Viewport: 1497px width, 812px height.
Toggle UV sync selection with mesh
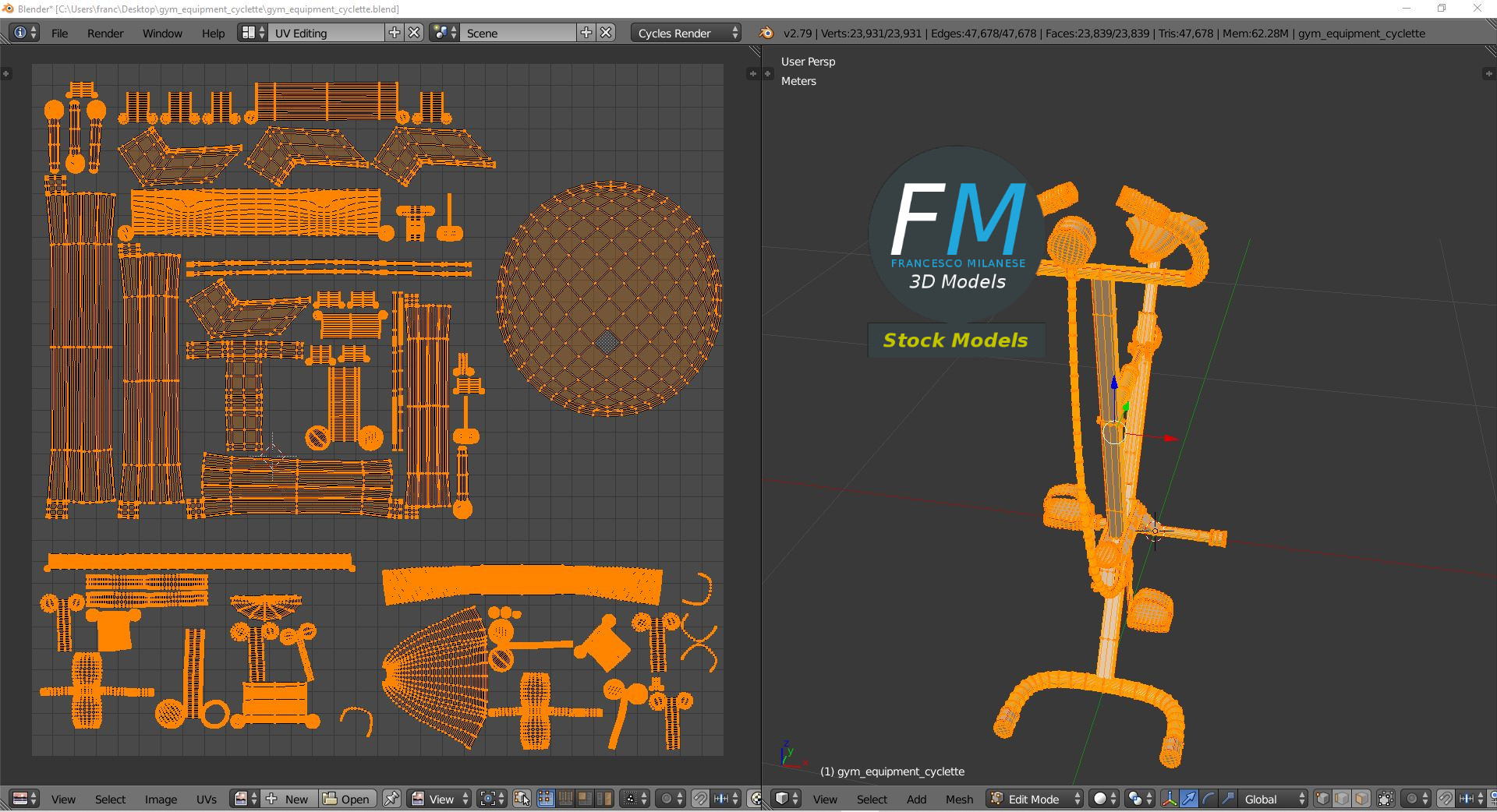(522, 799)
